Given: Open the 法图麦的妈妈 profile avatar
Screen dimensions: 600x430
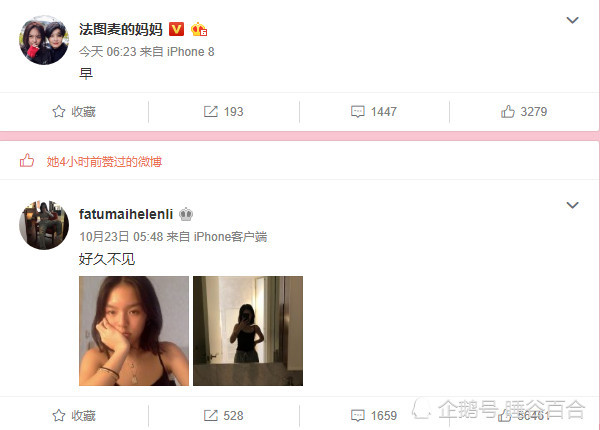Looking at the screenshot, I should click(x=44, y=40).
